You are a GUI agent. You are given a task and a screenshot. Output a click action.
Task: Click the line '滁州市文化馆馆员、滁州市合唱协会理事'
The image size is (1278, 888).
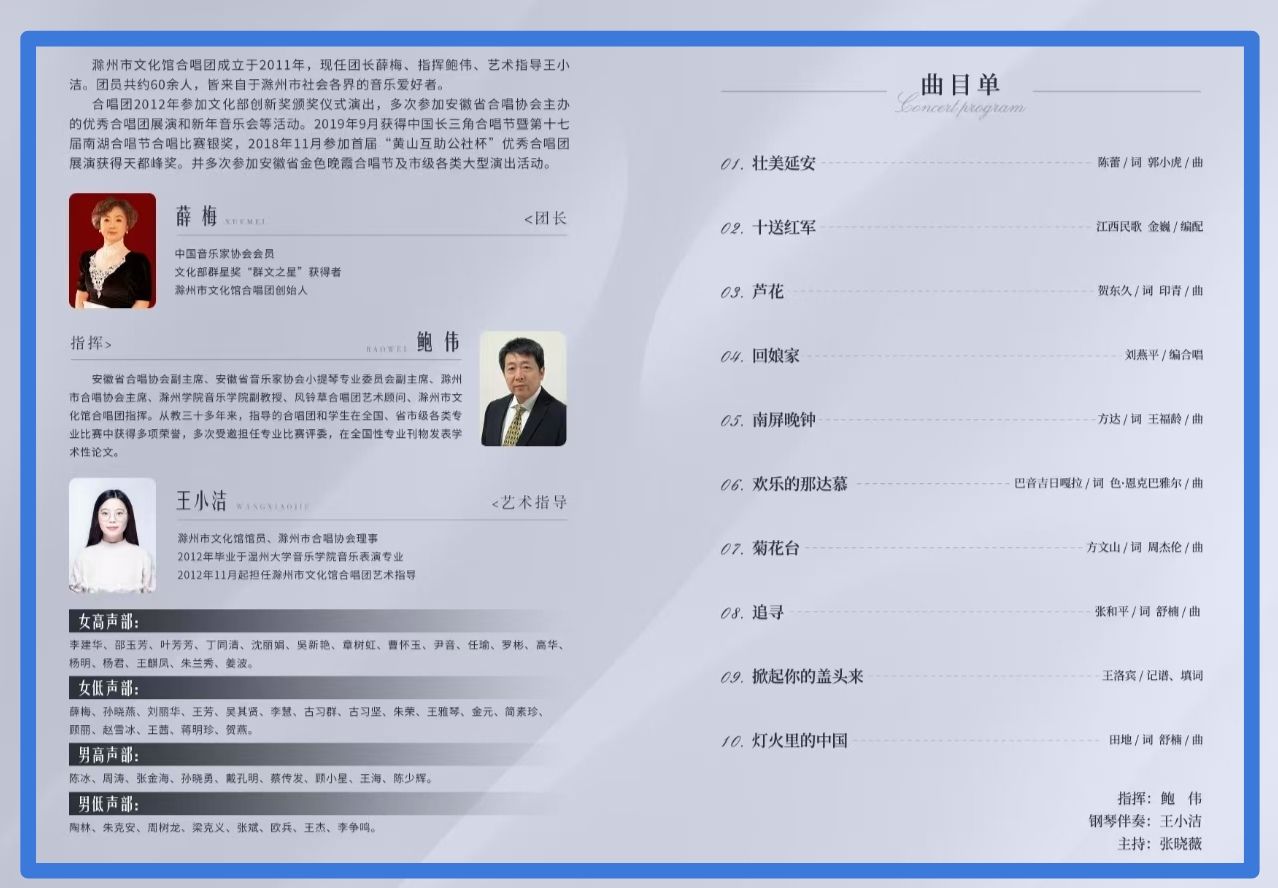tap(278, 538)
